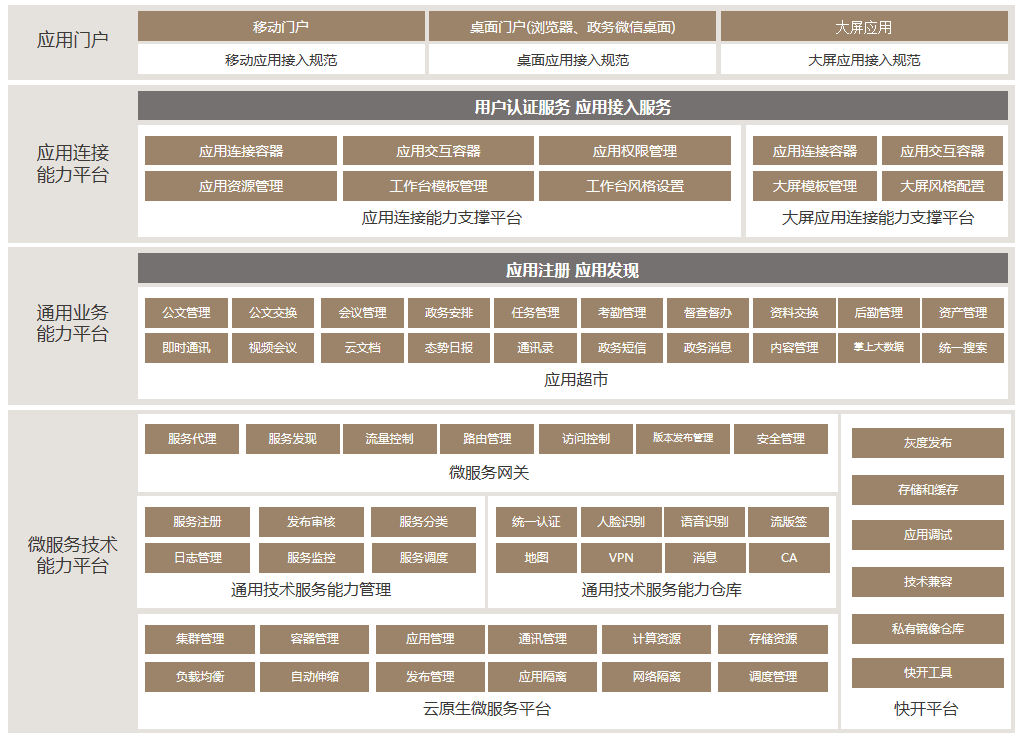Open the 公文管理 application tile
Viewport: 1023px width, 733px height.
[x=187, y=313]
